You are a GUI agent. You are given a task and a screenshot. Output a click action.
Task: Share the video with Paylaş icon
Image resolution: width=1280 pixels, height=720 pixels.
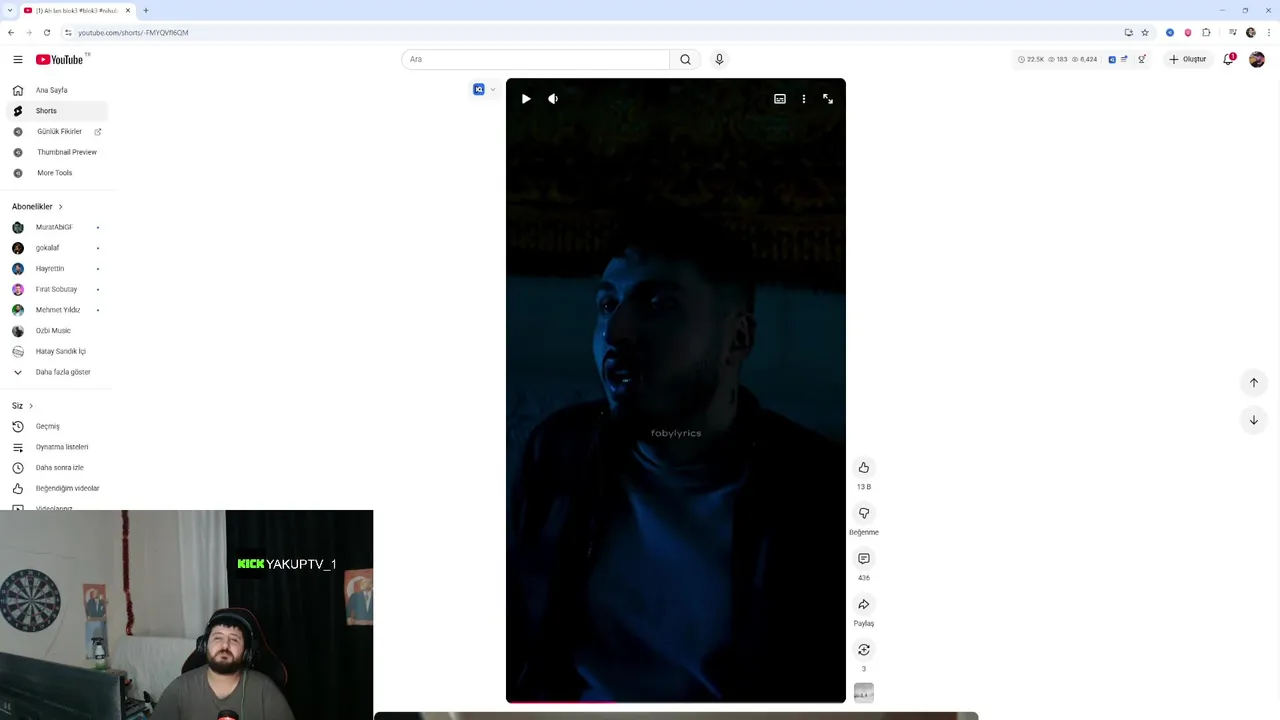coord(864,604)
